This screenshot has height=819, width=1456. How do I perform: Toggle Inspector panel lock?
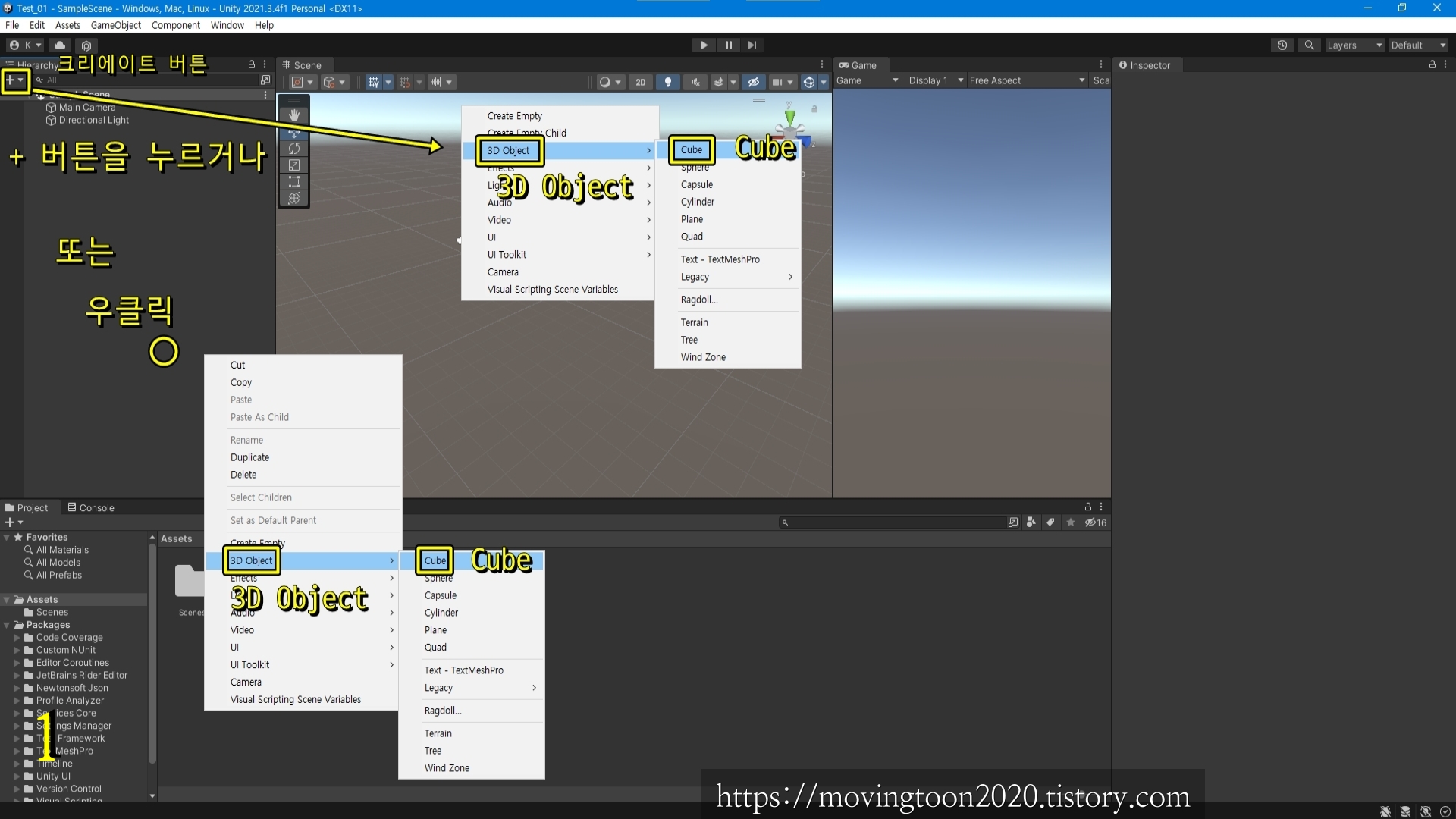click(x=1432, y=64)
